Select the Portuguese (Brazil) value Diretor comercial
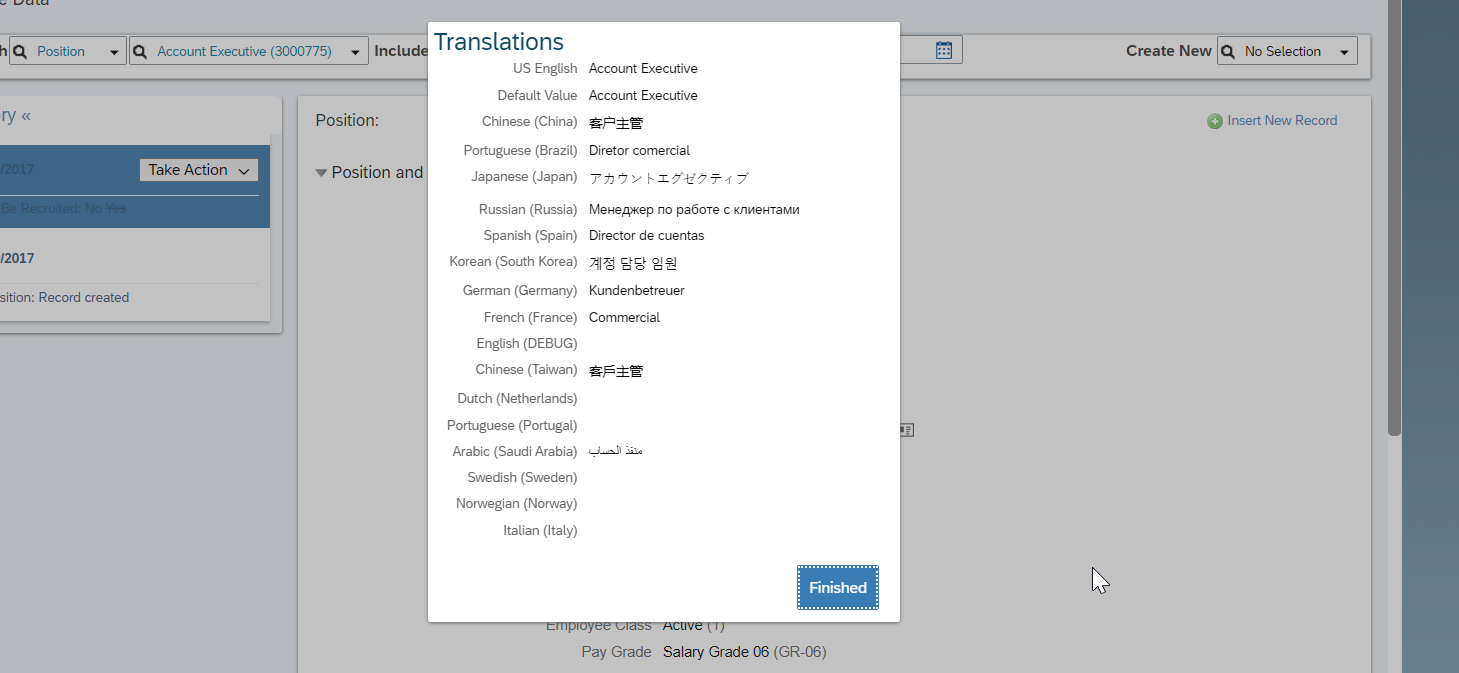1459x673 pixels. click(639, 150)
